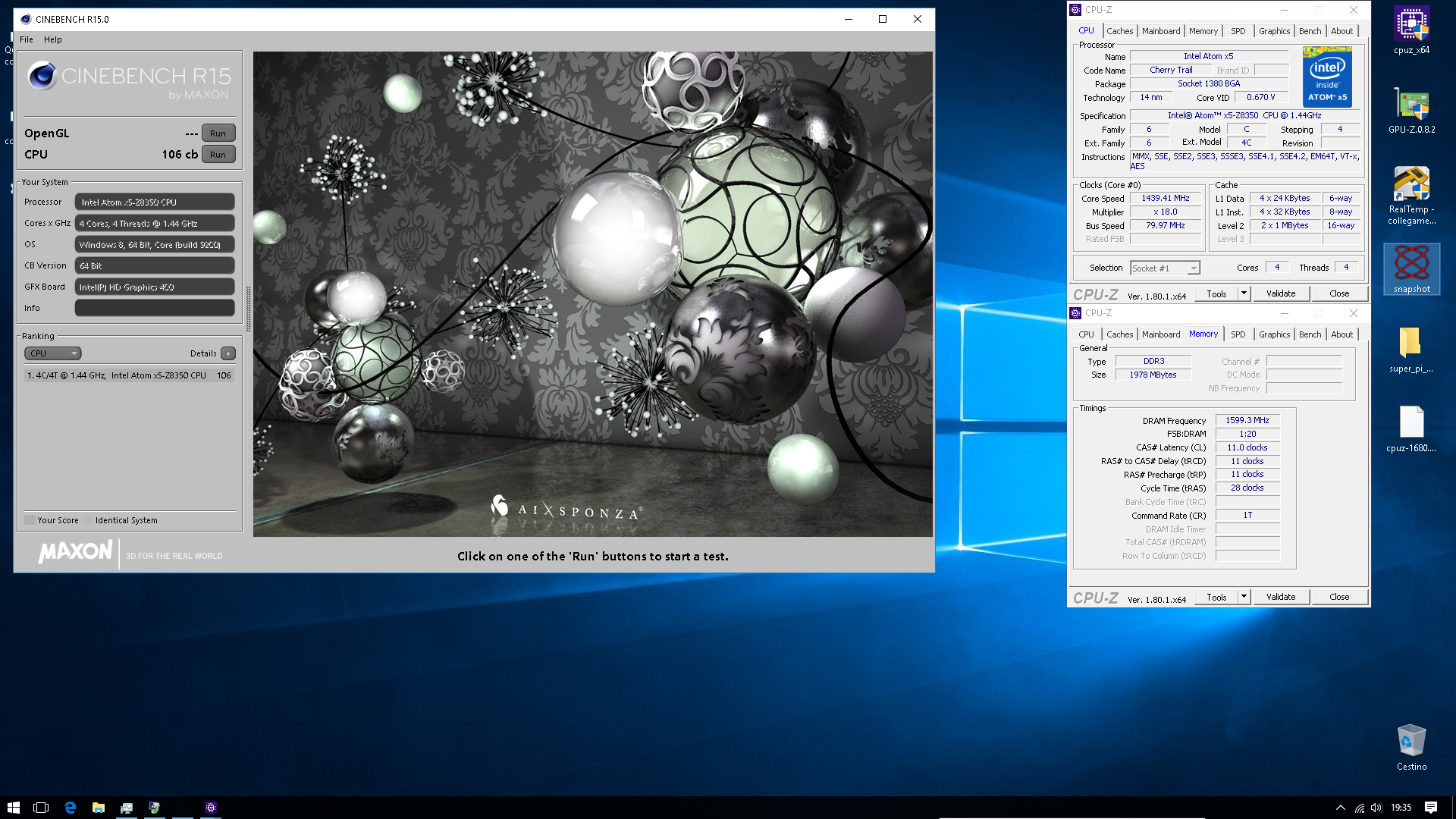Screen dimensions: 1456x819
Task: Click Validate in upper CPU-Z window
Action: point(1281,293)
